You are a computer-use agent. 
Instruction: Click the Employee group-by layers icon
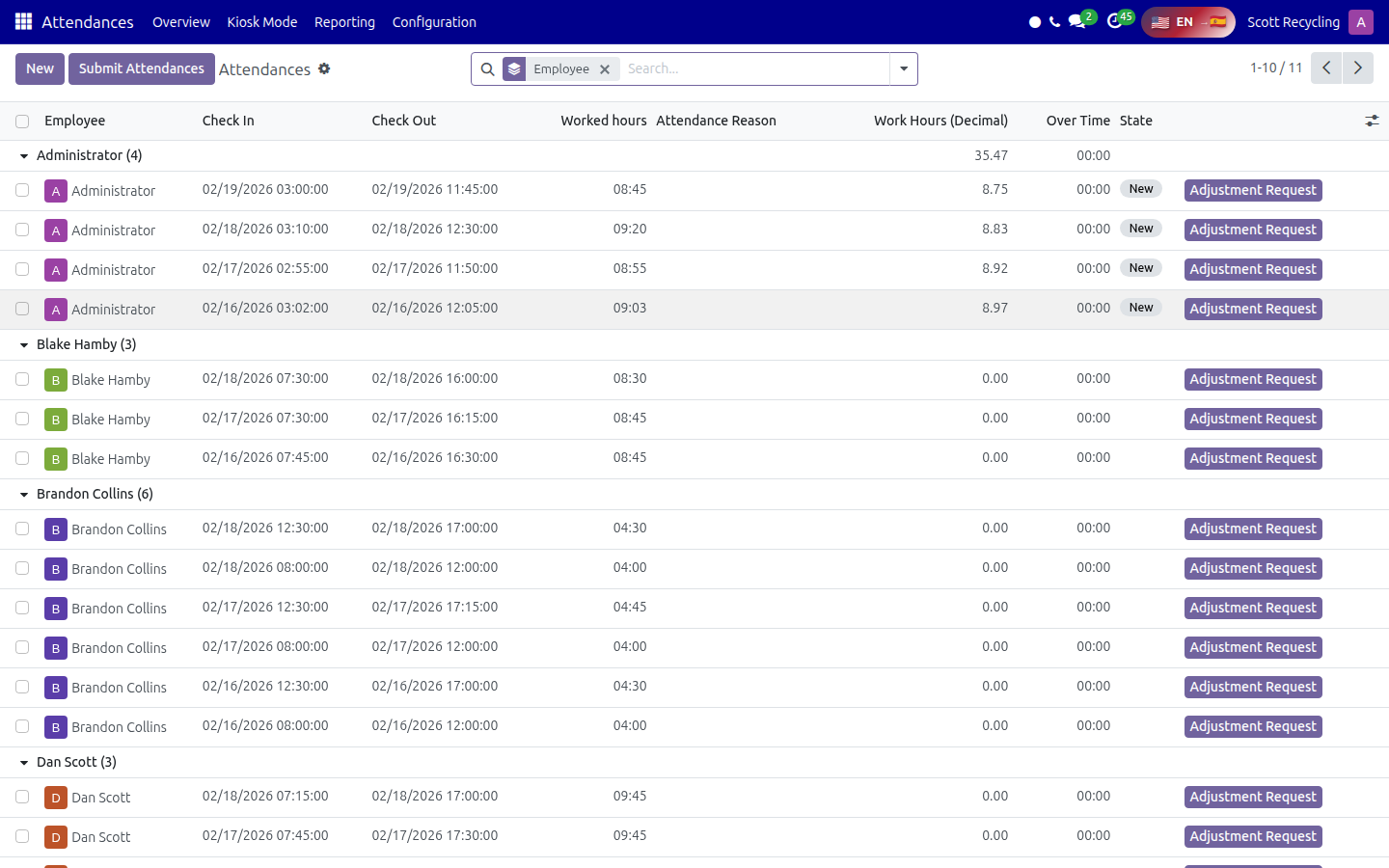[514, 69]
